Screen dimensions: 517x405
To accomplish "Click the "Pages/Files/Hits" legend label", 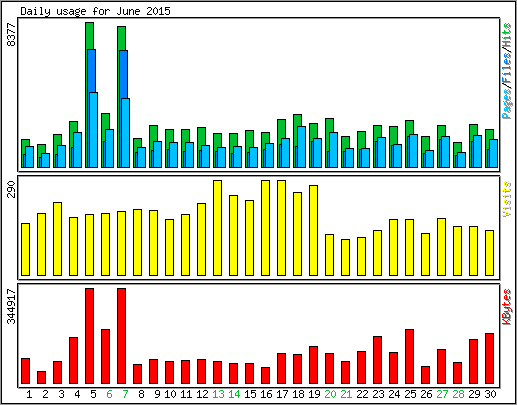I will tap(507, 71).
